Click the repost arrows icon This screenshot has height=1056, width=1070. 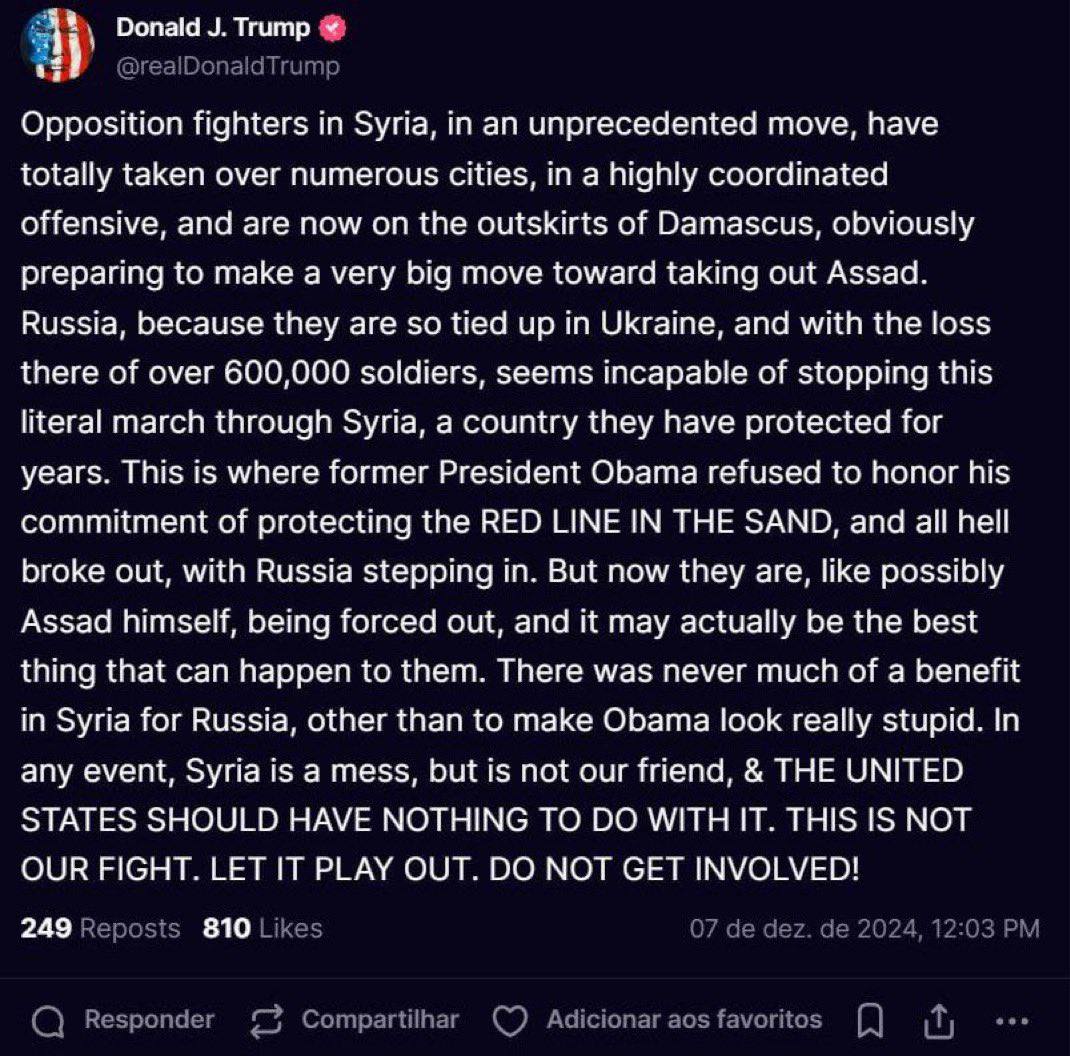point(268,1021)
